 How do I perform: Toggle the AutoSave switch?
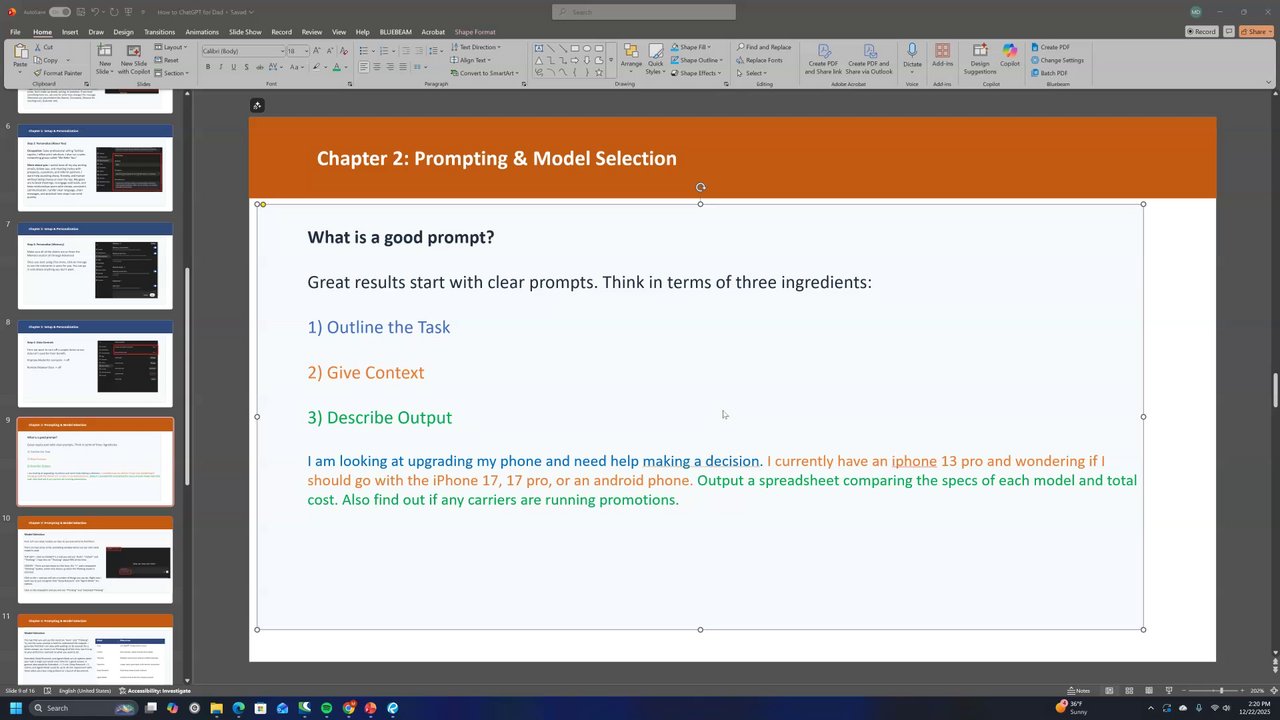tap(59, 12)
